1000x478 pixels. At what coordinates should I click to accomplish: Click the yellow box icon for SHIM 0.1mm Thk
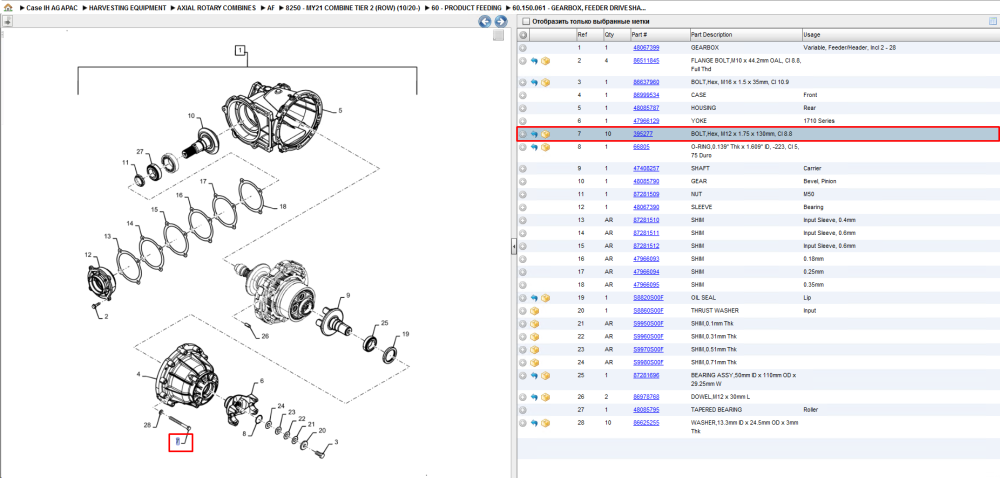[x=534, y=324]
